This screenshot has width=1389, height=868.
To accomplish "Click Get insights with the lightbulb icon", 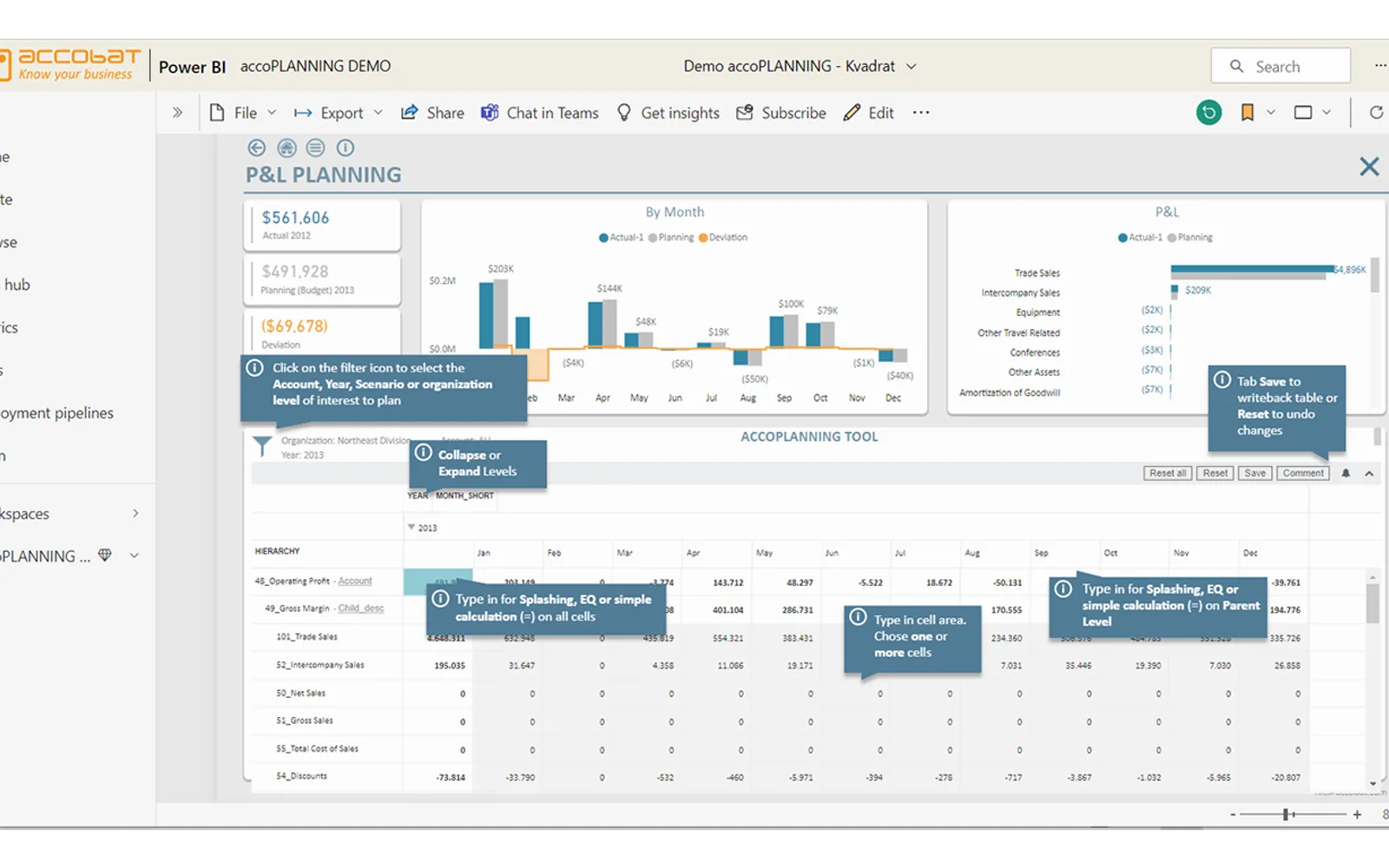I will click(x=668, y=113).
